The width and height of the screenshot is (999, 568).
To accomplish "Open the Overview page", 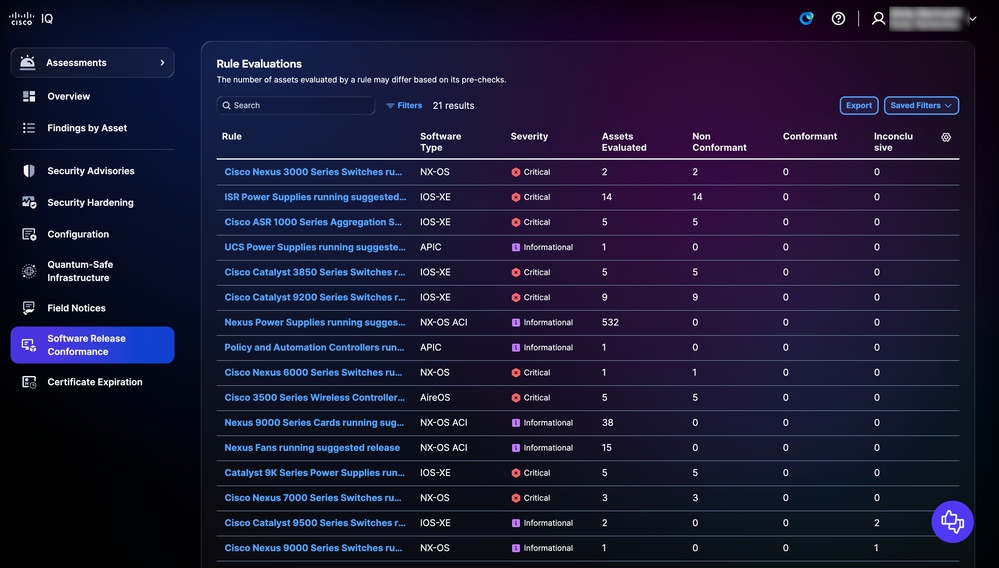I will 68,96.
